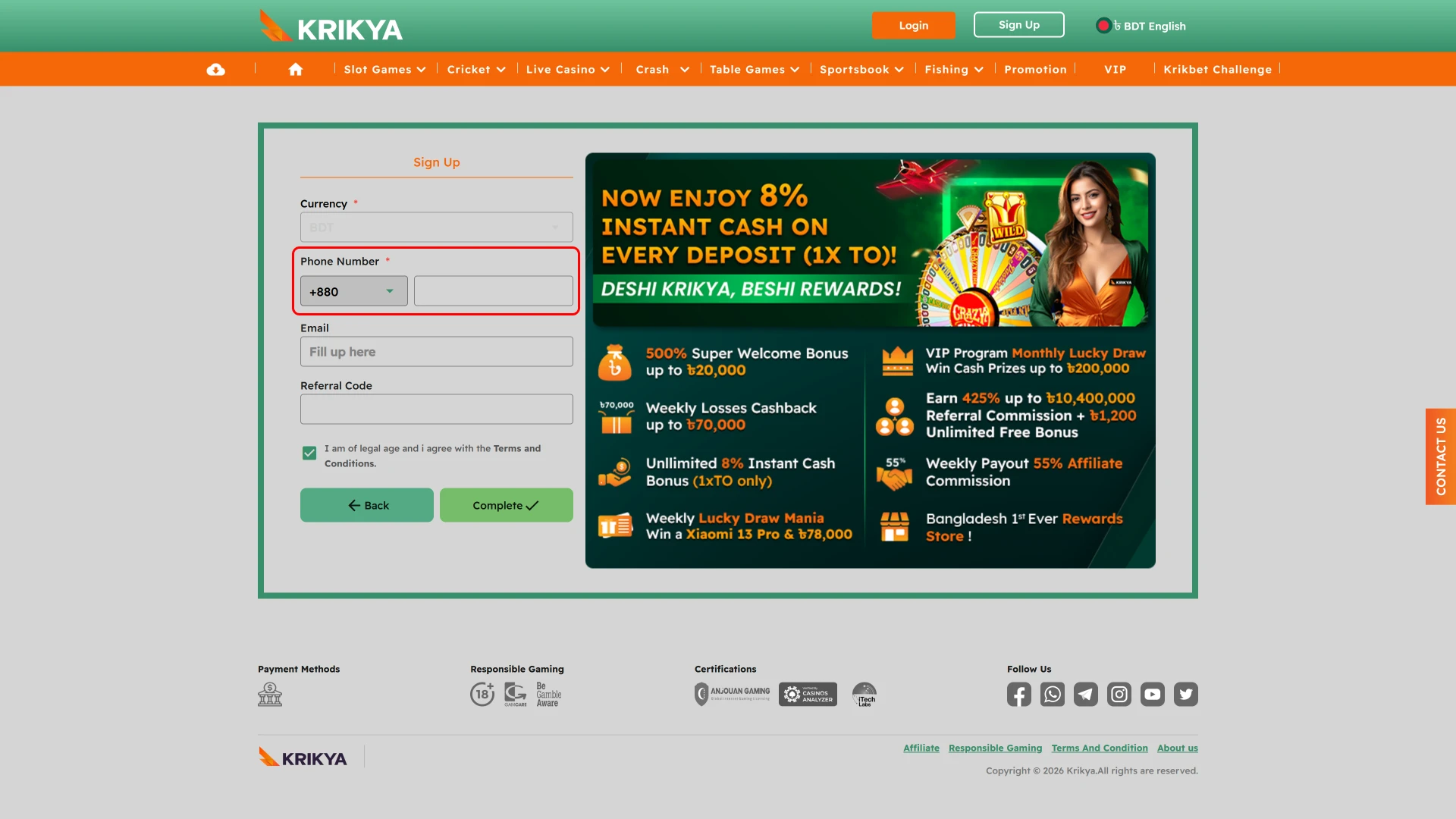The image size is (1456, 819).
Task: Click the home icon in navigation bar
Action: [x=295, y=68]
